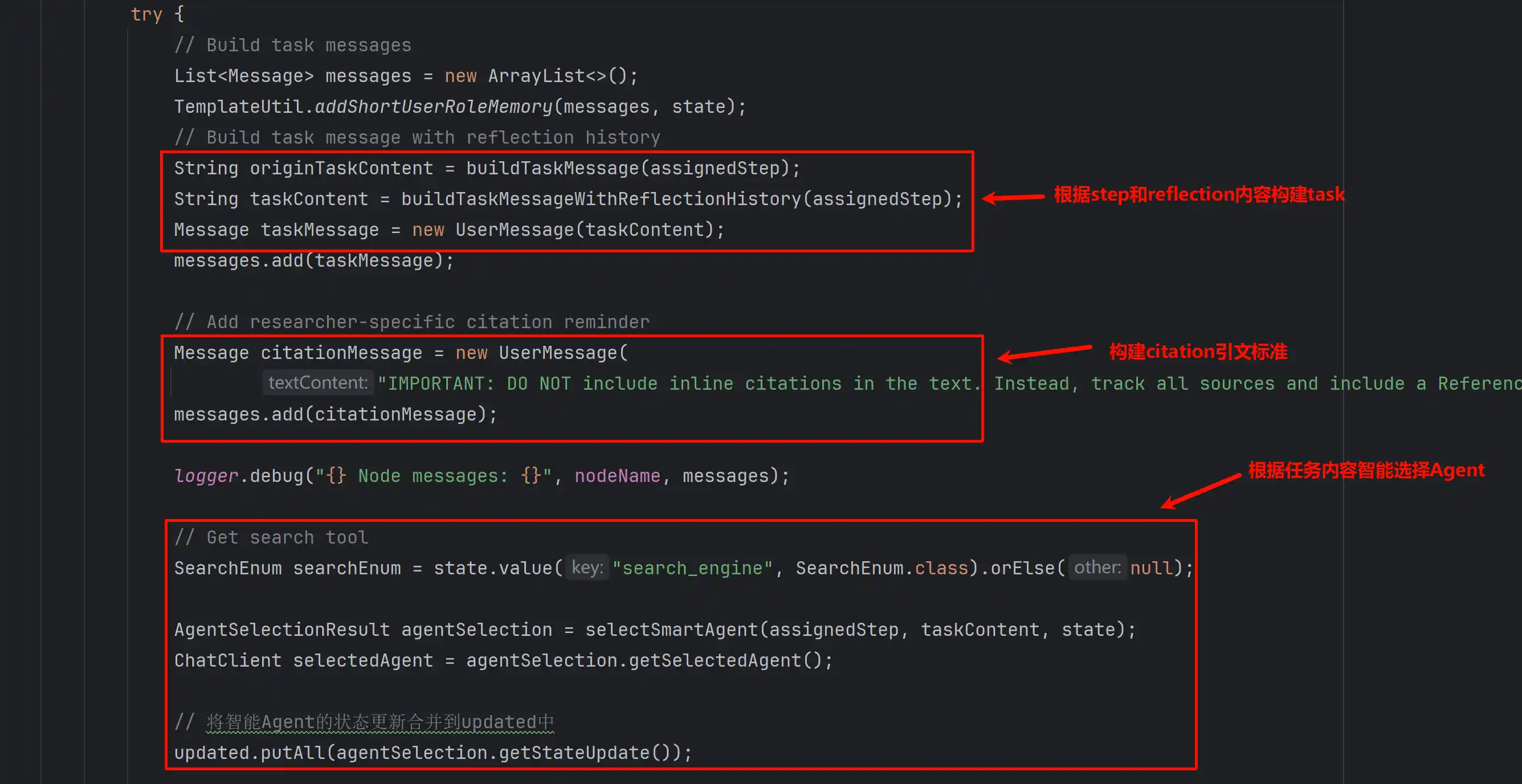Click the Get search tool comment
Viewport: 1522px width, 784px height.
271,538
